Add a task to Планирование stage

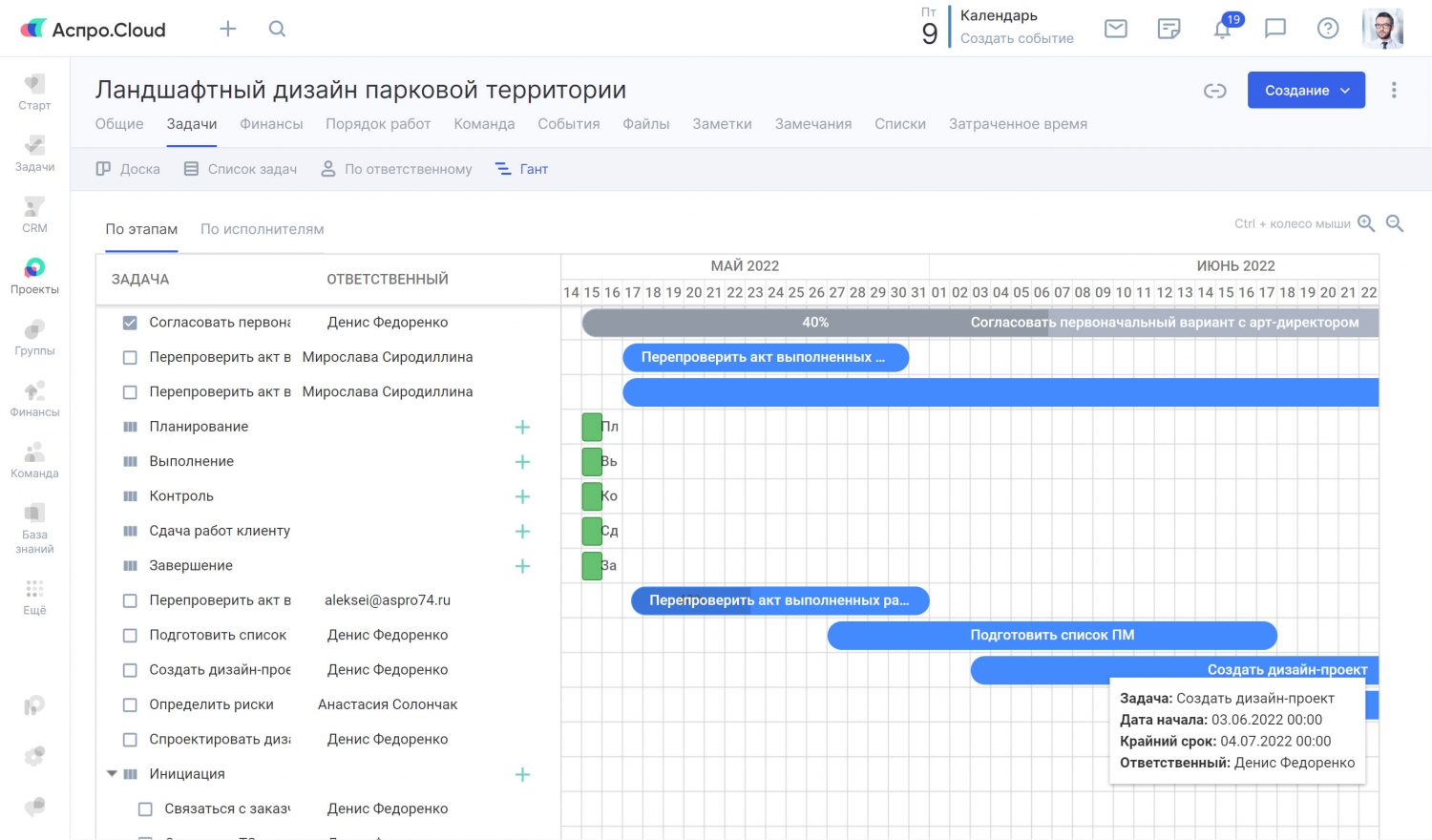tap(522, 428)
